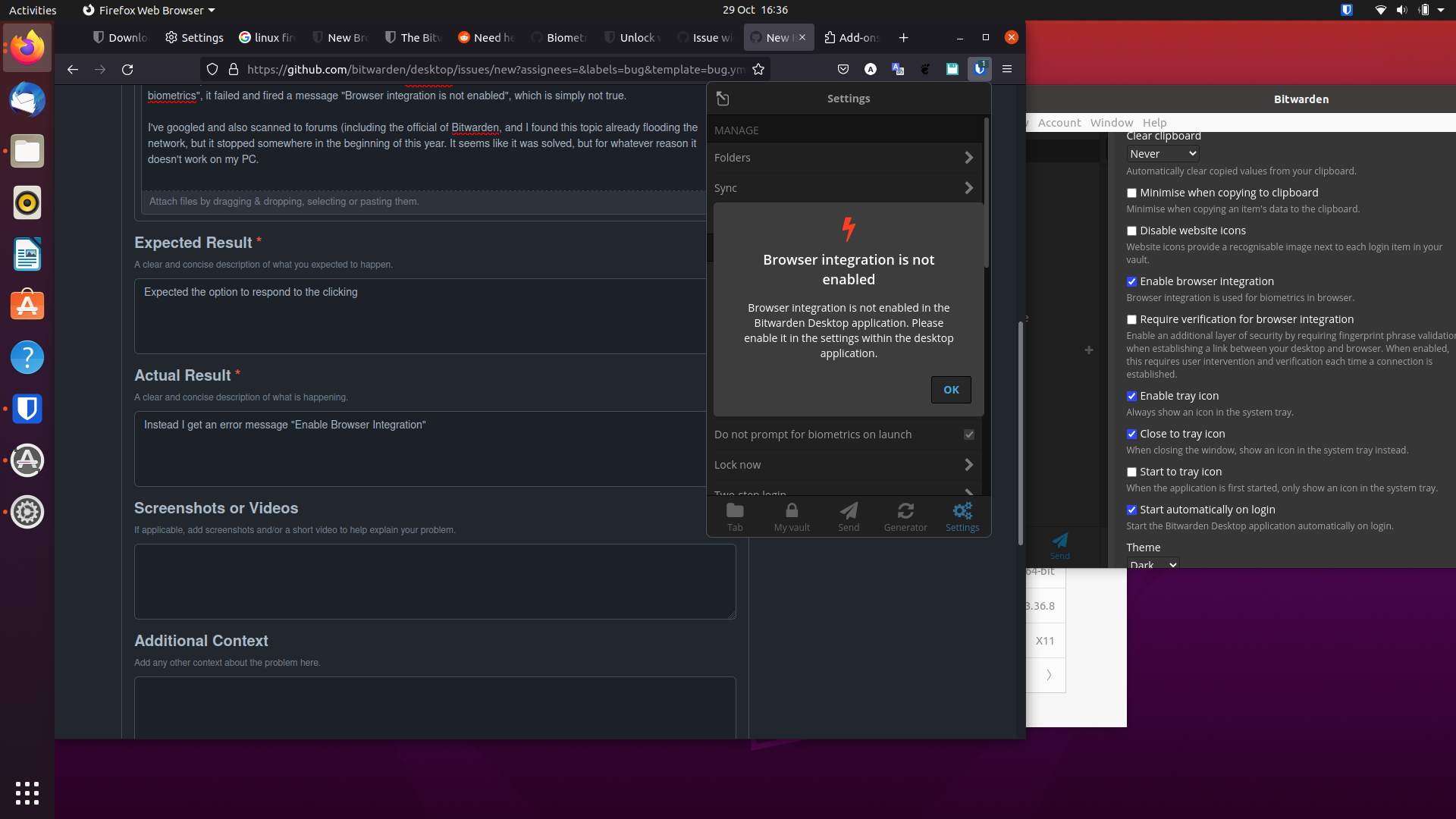Click the Bitwarden link in the issue text
The width and height of the screenshot is (1456, 819).
pyautogui.click(x=475, y=127)
